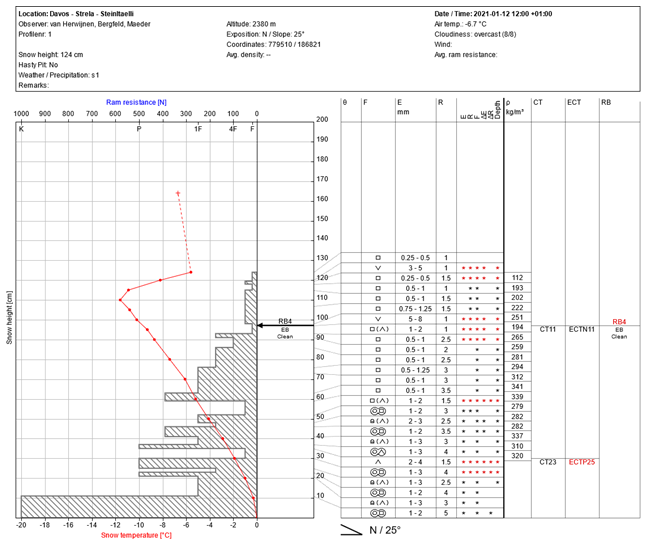Click the ρ kg/m³ density column header
This screenshot has height=545, width=647.
tap(516, 108)
